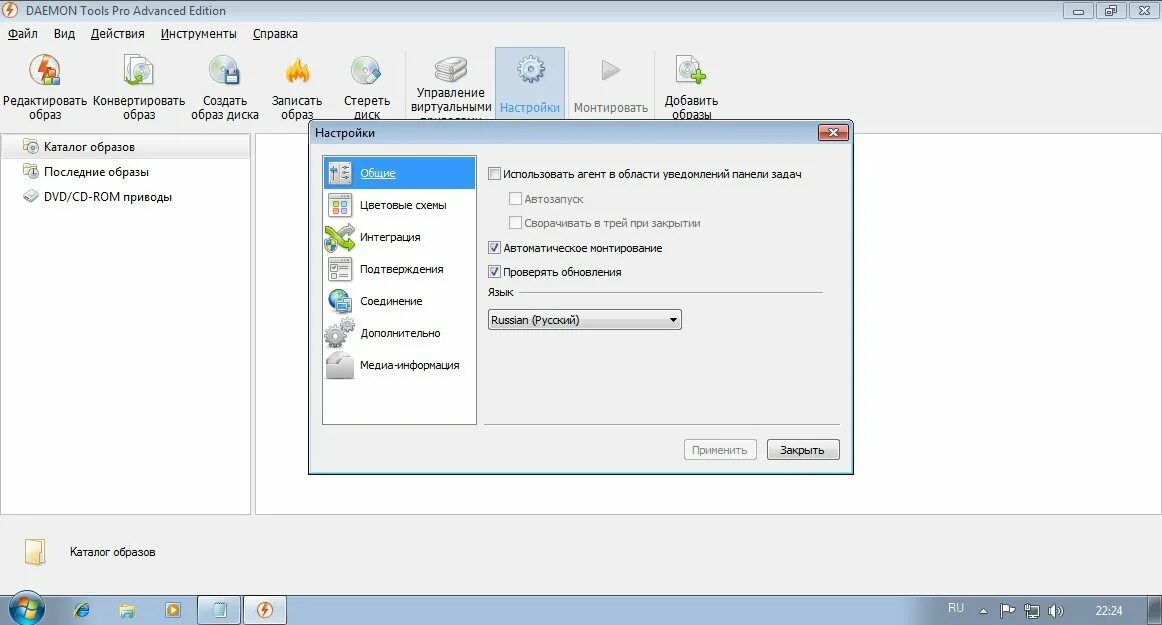This screenshot has height=625, width=1162.
Task: Open the Файл menu
Action: coord(23,33)
